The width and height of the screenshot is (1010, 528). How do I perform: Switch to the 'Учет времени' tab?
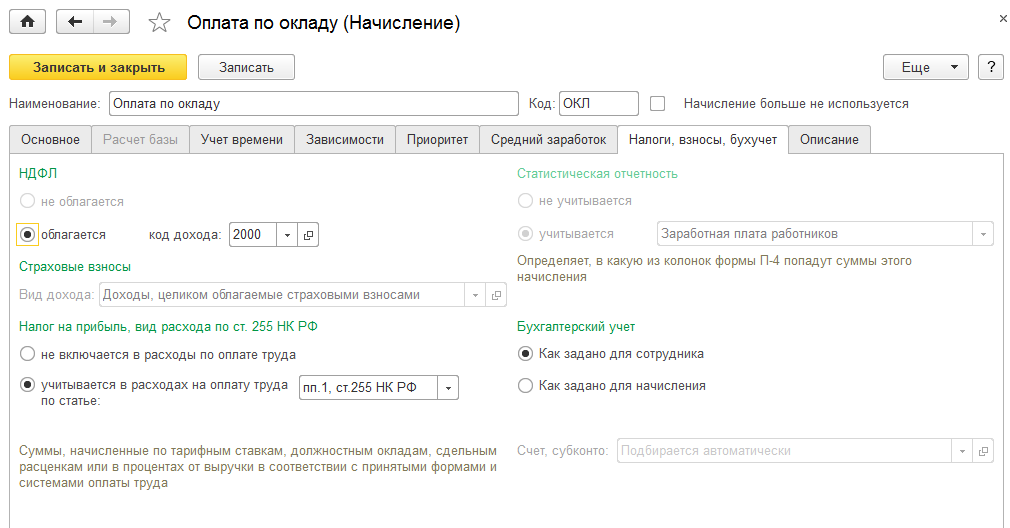[242, 140]
